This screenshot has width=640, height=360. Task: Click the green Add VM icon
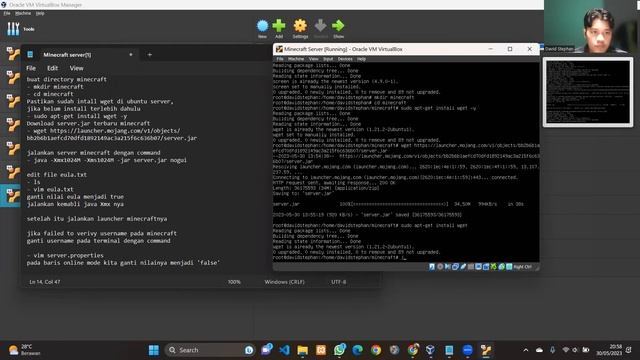click(x=279, y=26)
